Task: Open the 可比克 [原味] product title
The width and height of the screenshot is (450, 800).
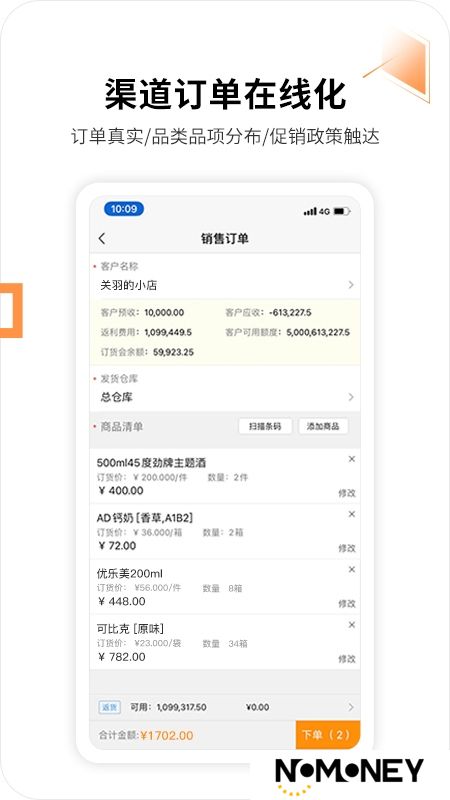Action: [x=131, y=629]
